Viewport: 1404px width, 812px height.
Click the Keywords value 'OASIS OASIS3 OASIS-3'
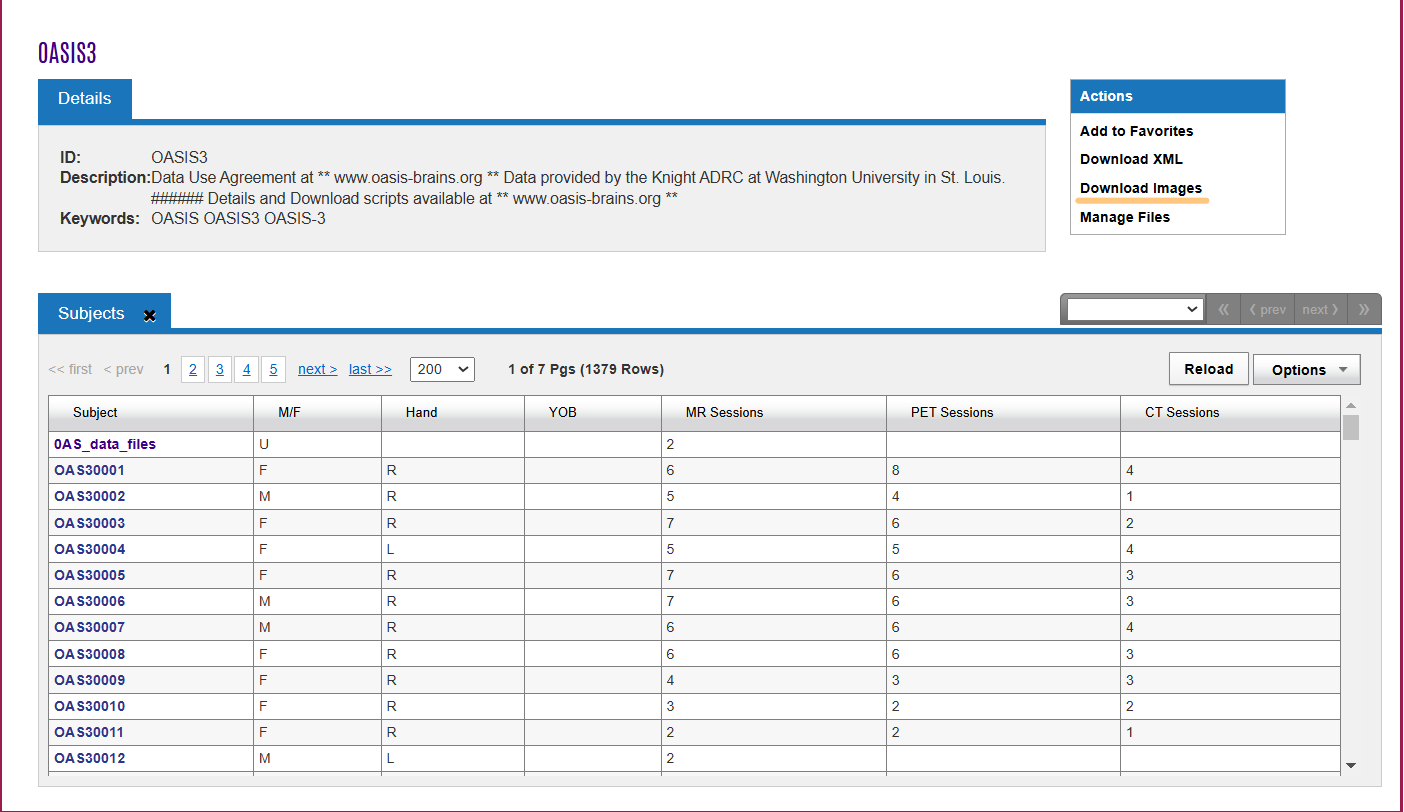(x=238, y=218)
